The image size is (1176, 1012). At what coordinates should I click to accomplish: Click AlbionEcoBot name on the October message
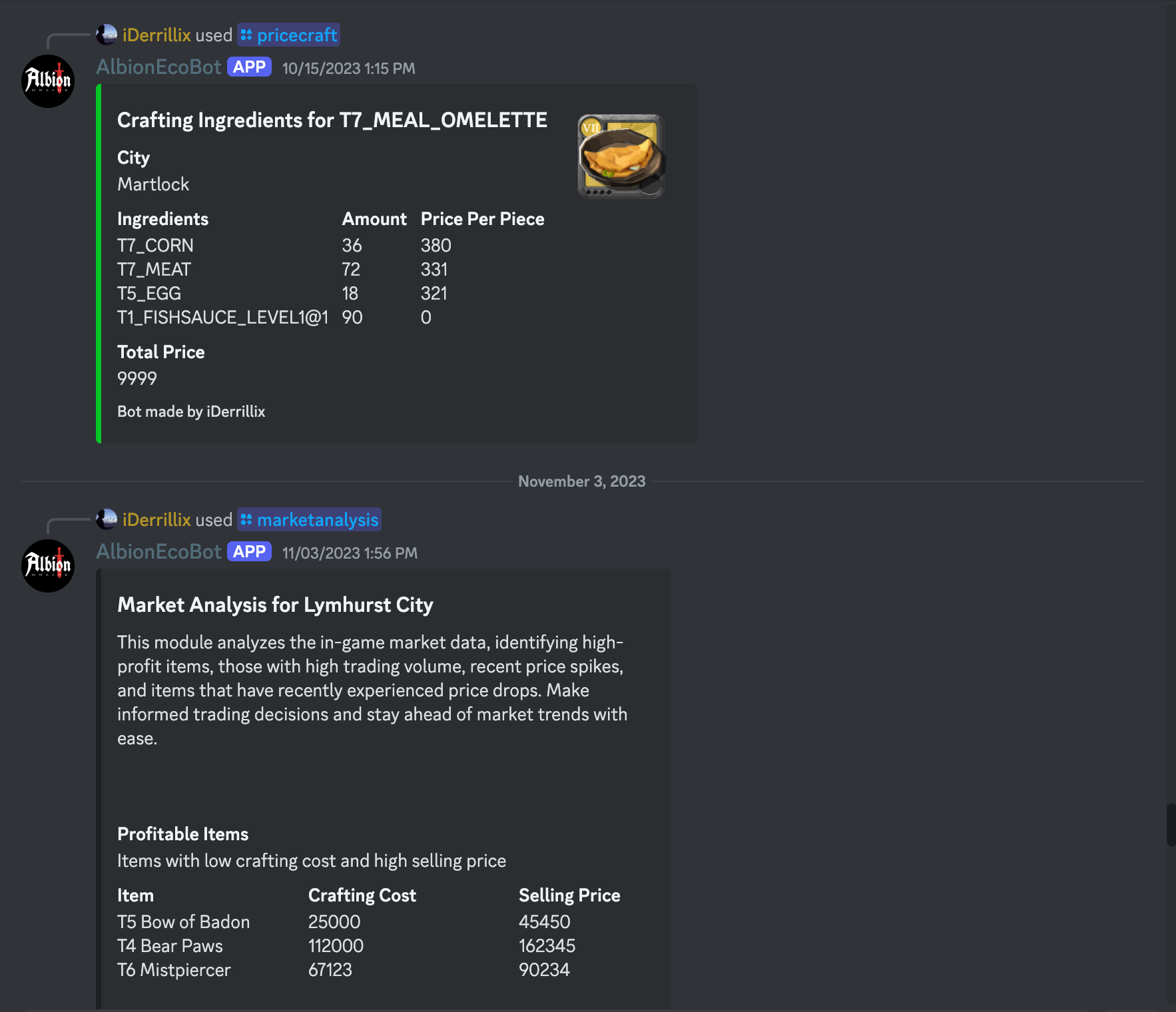tap(158, 67)
